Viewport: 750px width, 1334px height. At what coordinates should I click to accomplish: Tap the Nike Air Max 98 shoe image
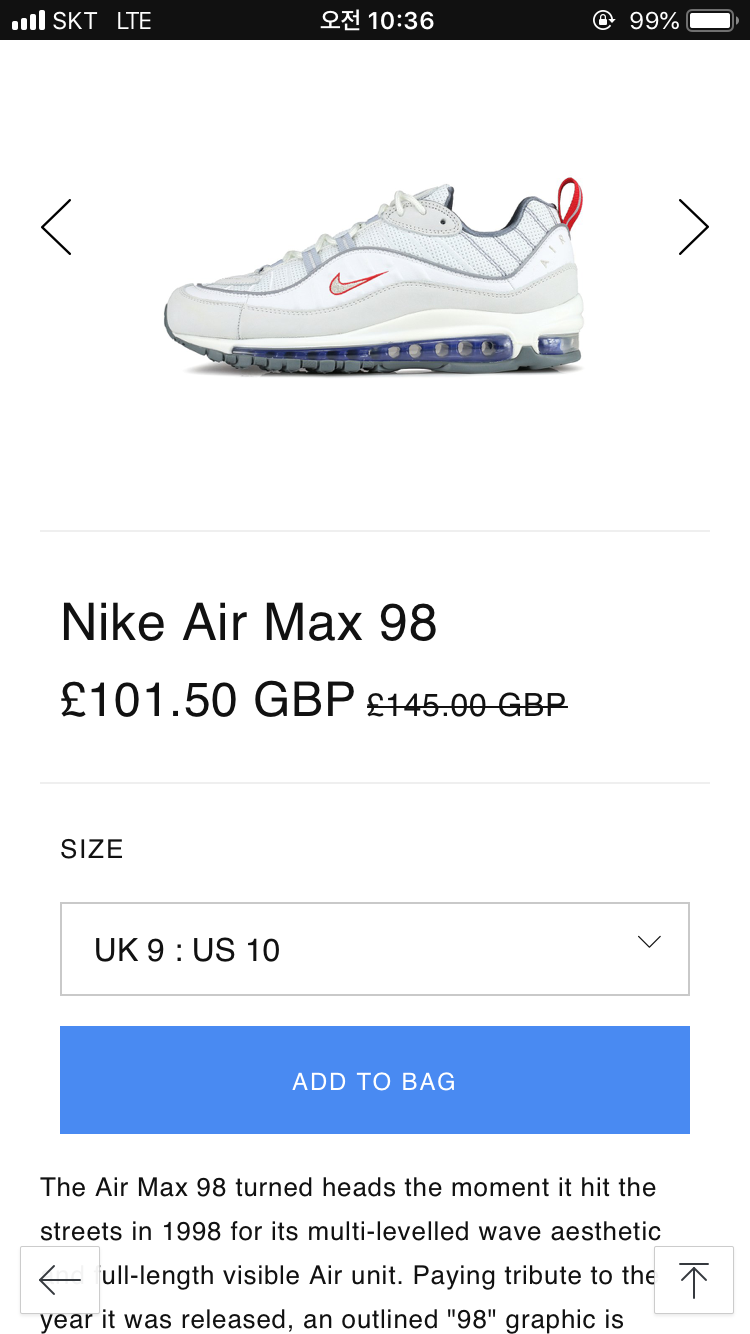pyautogui.click(x=375, y=280)
